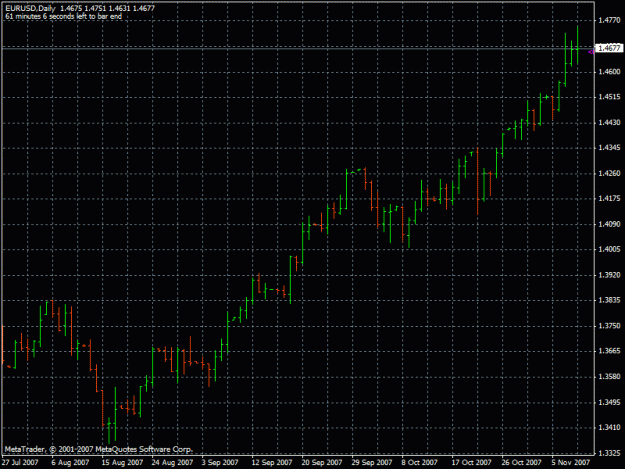Click the 29 Sep 2007 date label
The image size is (625, 469).
pyautogui.click(x=371, y=462)
